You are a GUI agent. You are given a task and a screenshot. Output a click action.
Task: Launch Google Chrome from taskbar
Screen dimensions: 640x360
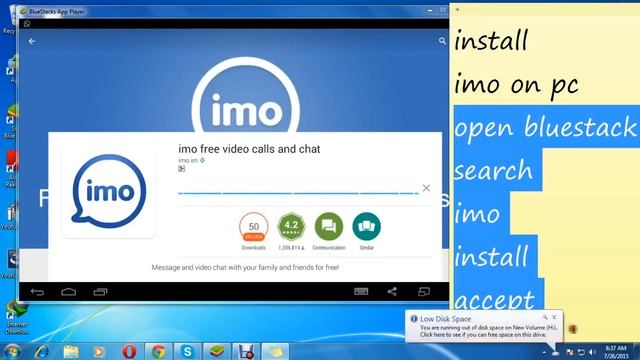point(158,351)
